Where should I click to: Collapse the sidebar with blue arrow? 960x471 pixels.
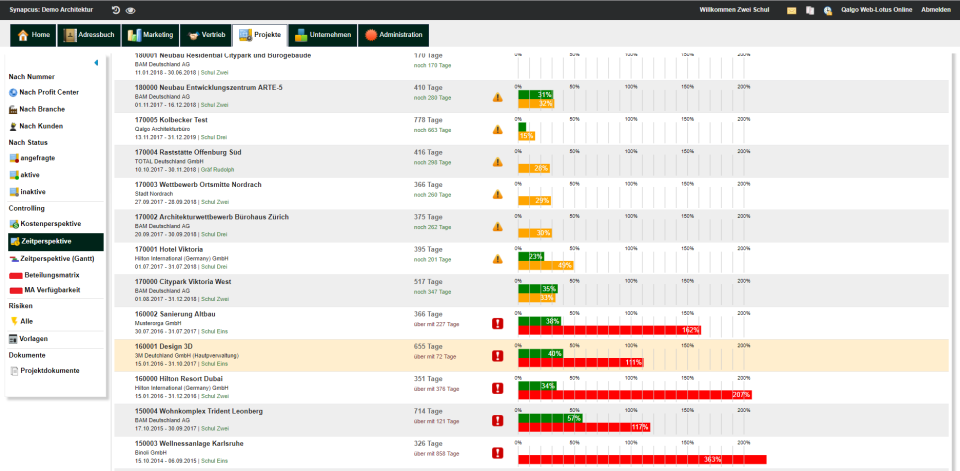[96, 62]
